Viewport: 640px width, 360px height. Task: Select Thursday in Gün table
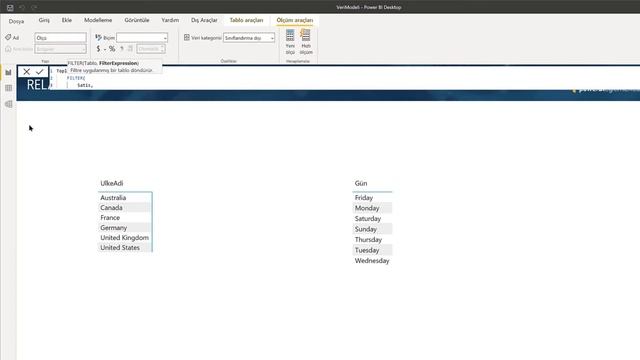point(368,240)
